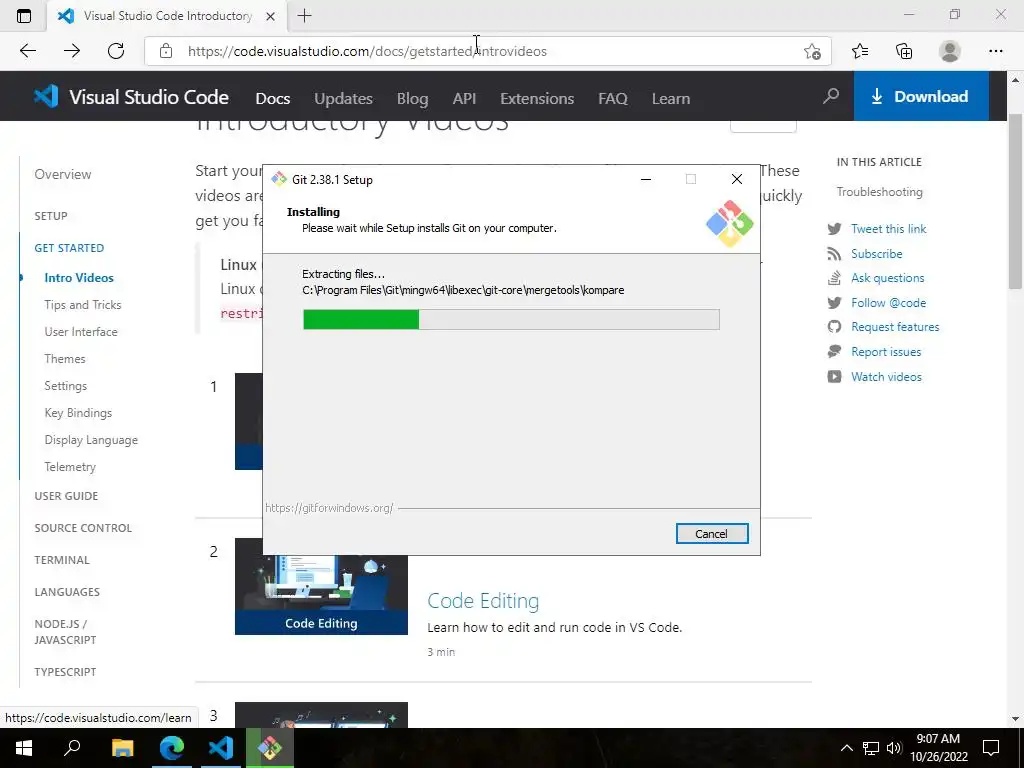Screen dimensions: 1024x768
Task: Open the site search magnifier icon
Action: pyautogui.click(x=831, y=97)
